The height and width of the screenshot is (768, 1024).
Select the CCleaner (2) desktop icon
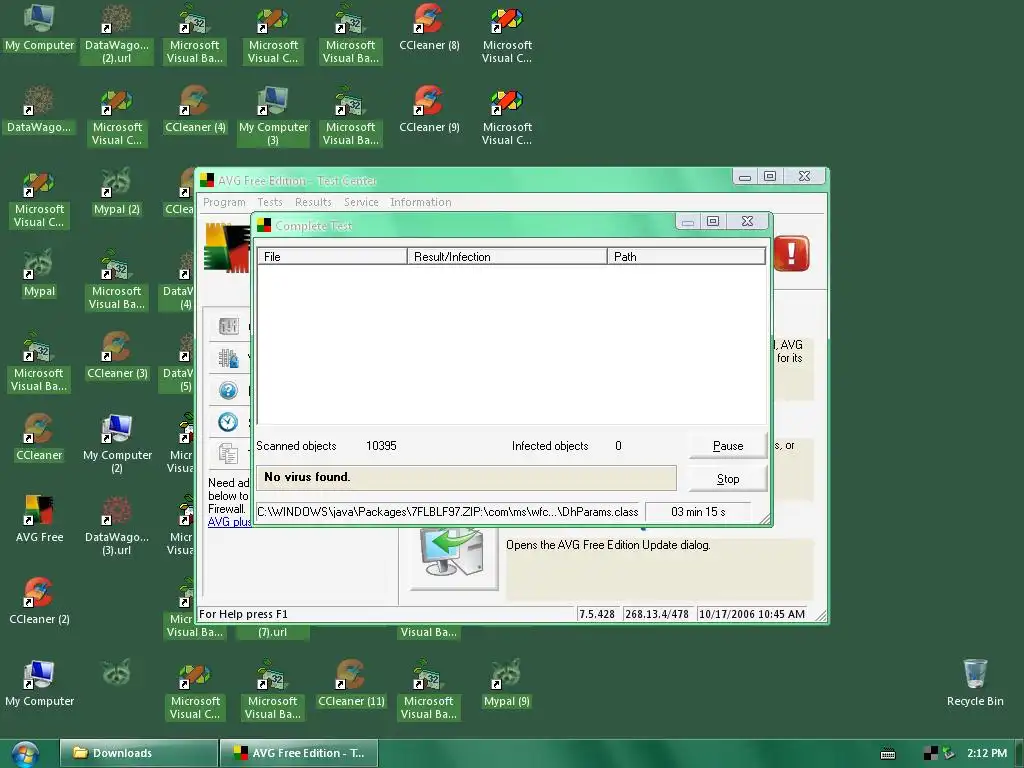[39, 601]
